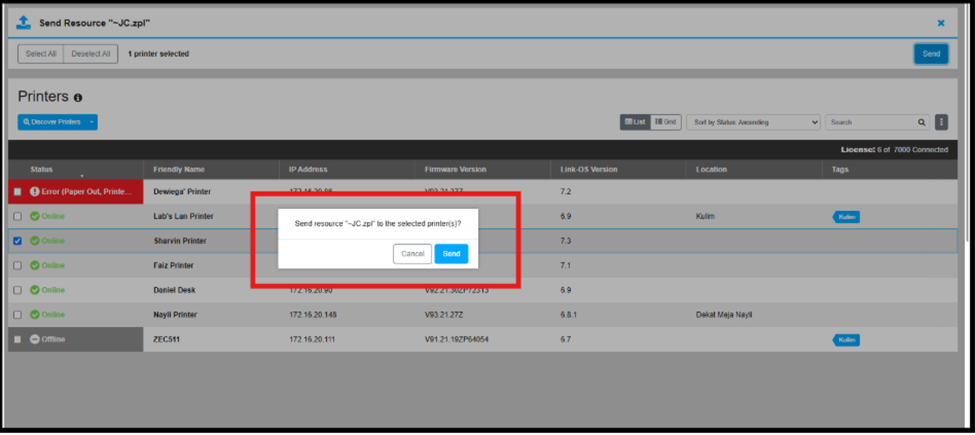Click online status icon for Daniel Desk
This screenshot has height=435, width=975.
click(35, 290)
